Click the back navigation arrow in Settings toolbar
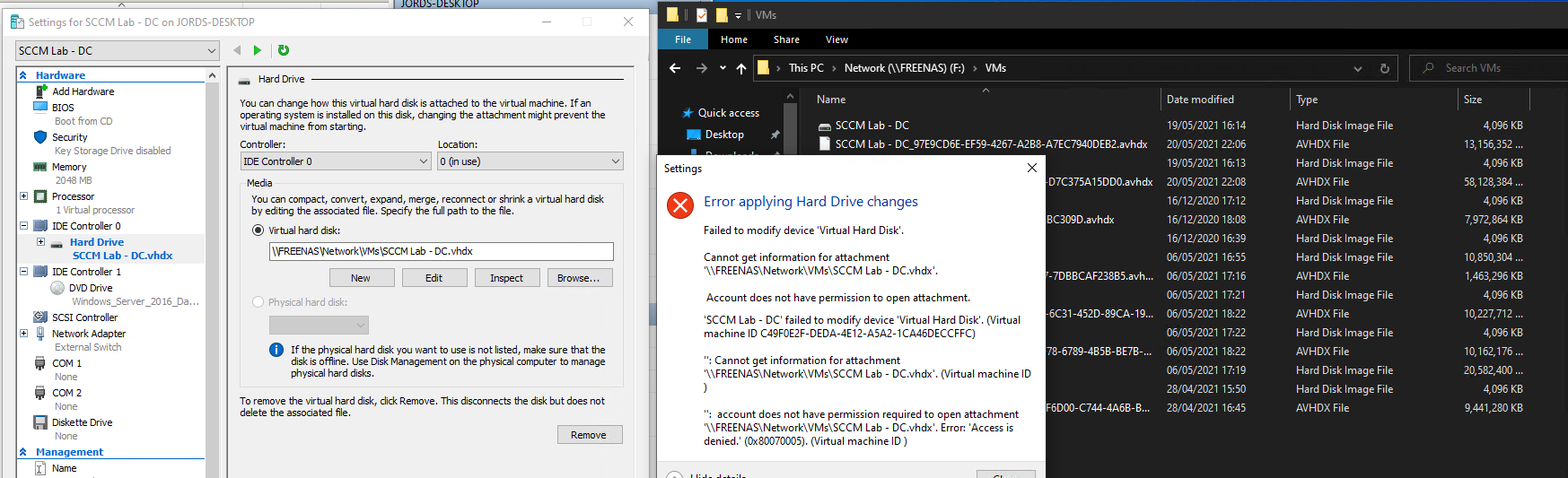 [237, 50]
